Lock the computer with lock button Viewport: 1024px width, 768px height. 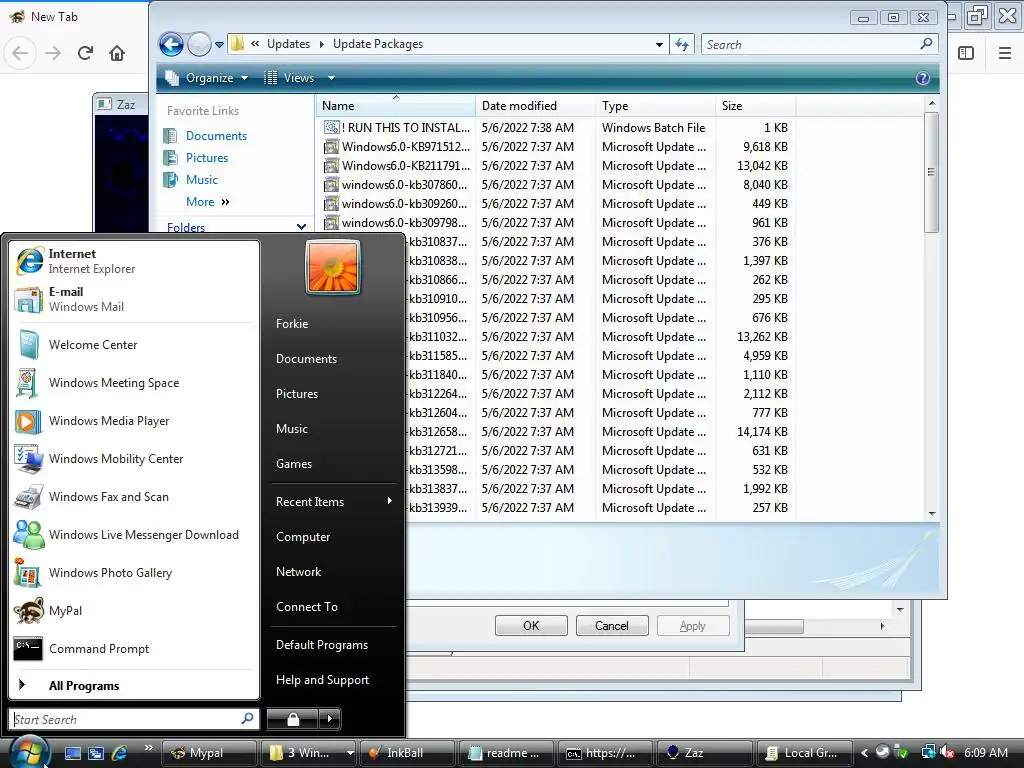click(293, 719)
